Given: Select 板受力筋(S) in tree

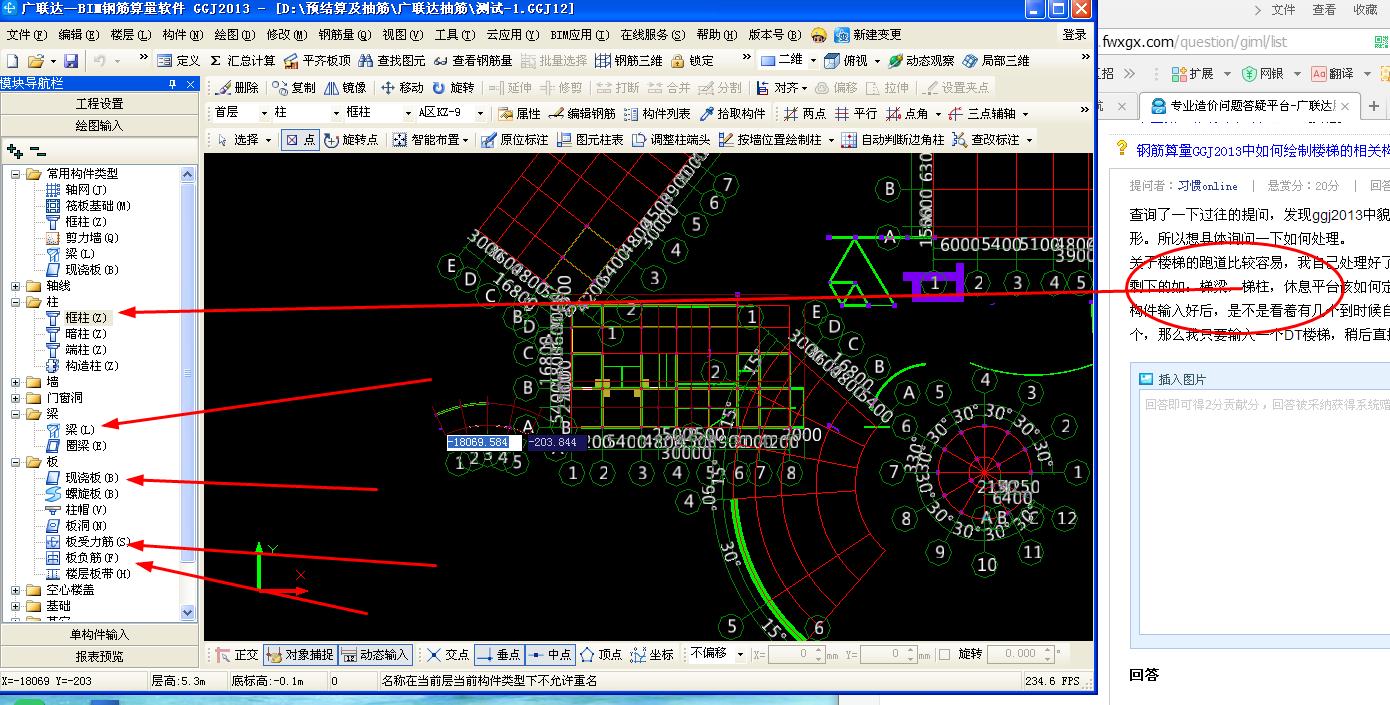Looking at the screenshot, I should [x=98, y=542].
